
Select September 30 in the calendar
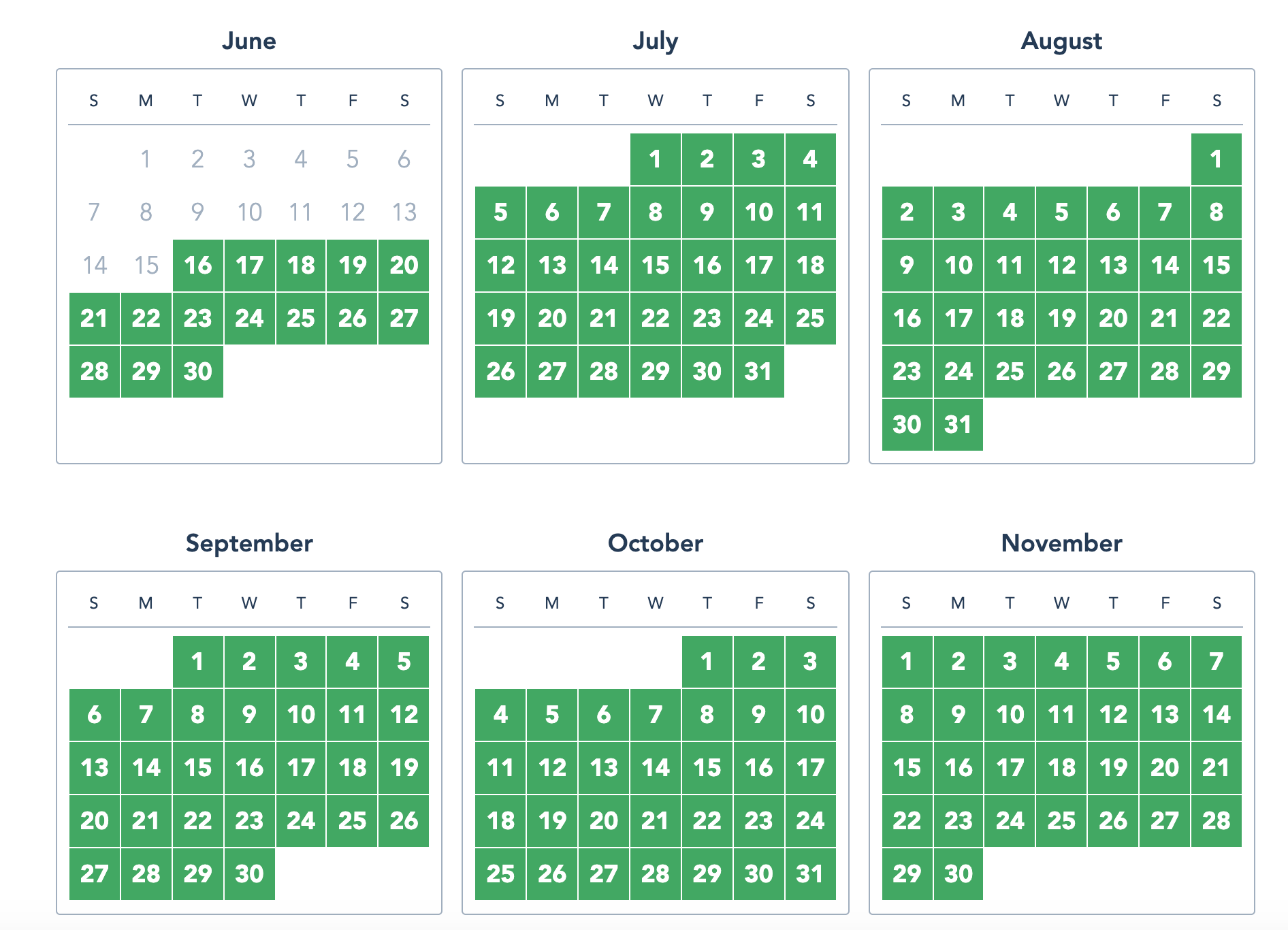pos(249,873)
